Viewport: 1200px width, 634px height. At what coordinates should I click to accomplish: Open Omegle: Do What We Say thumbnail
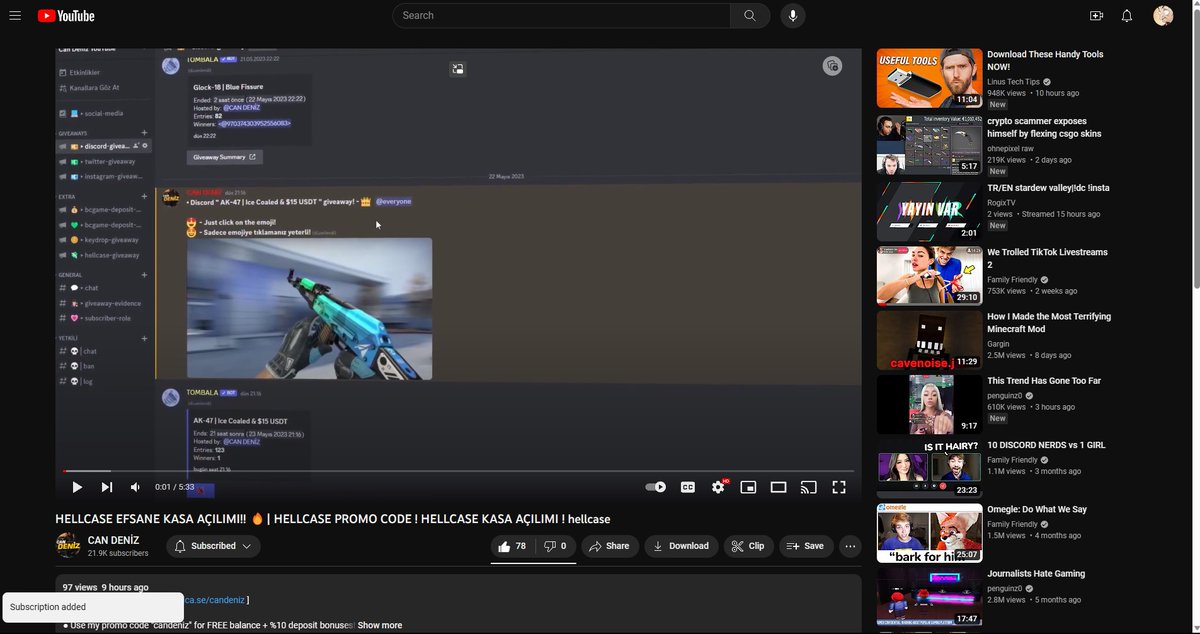coord(929,533)
